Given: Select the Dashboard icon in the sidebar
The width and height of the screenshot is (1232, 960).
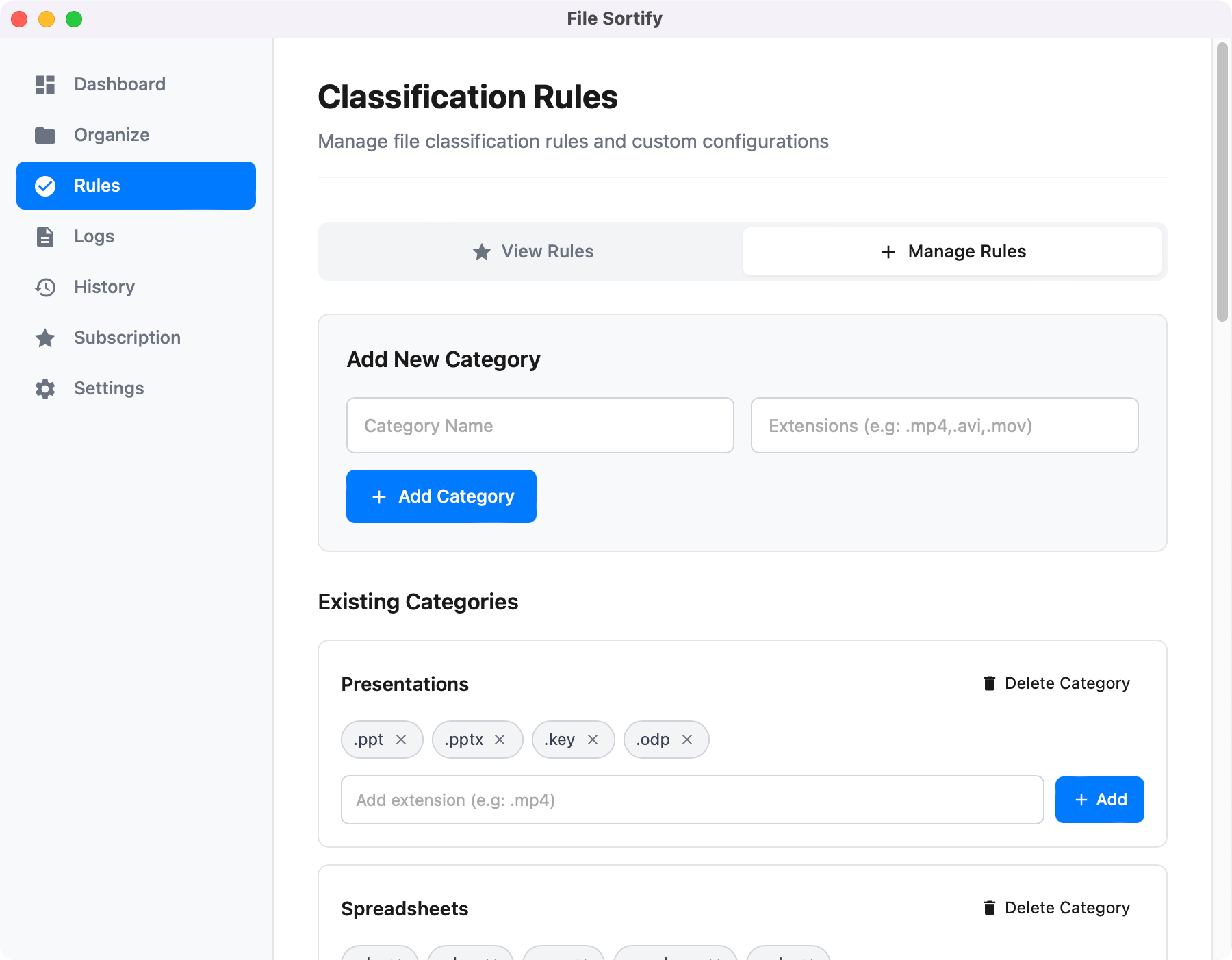Looking at the screenshot, I should point(45,84).
